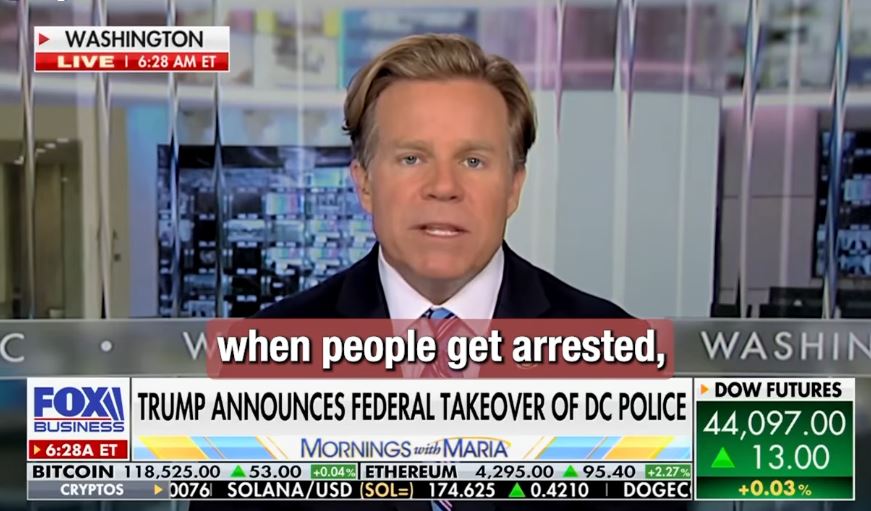The height and width of the screenshot is (511, 871).
Task: Click the BITCOIN ticker label
Action: coord(73,472)
